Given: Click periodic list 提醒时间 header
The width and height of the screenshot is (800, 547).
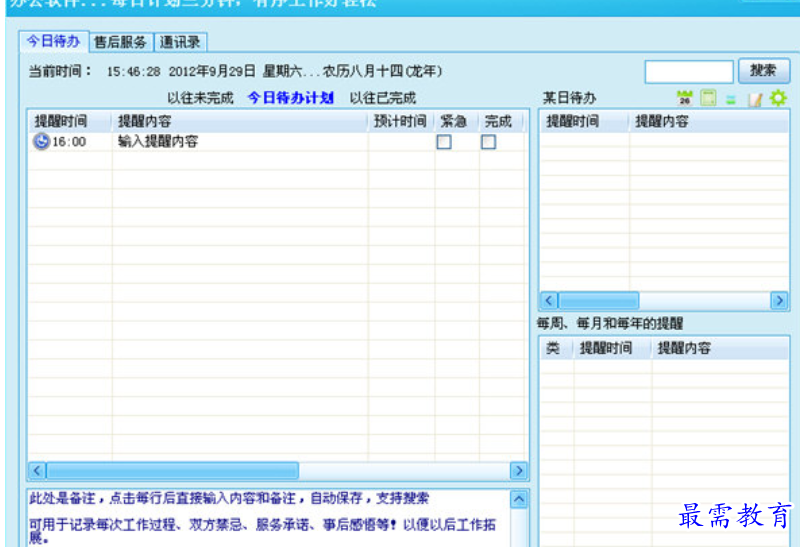Looking at the screenshot, I should click(x=612, y=348).
